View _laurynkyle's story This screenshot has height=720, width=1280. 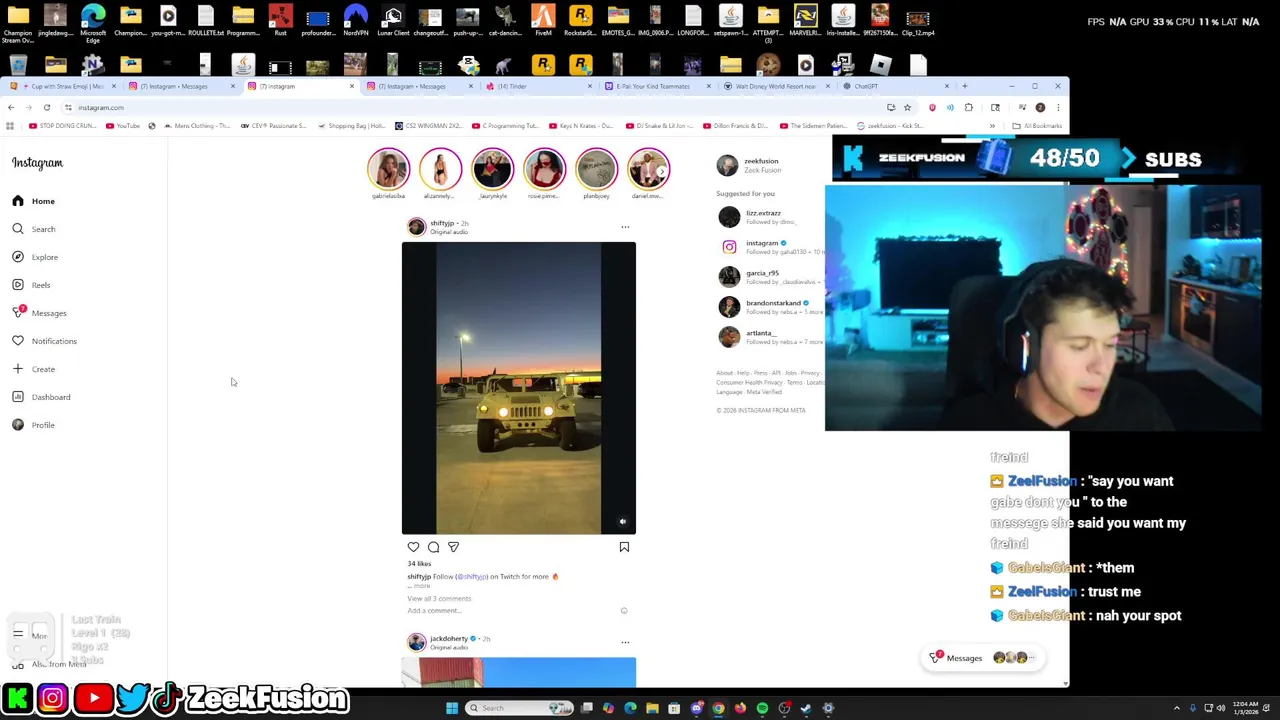click(492, 169)
